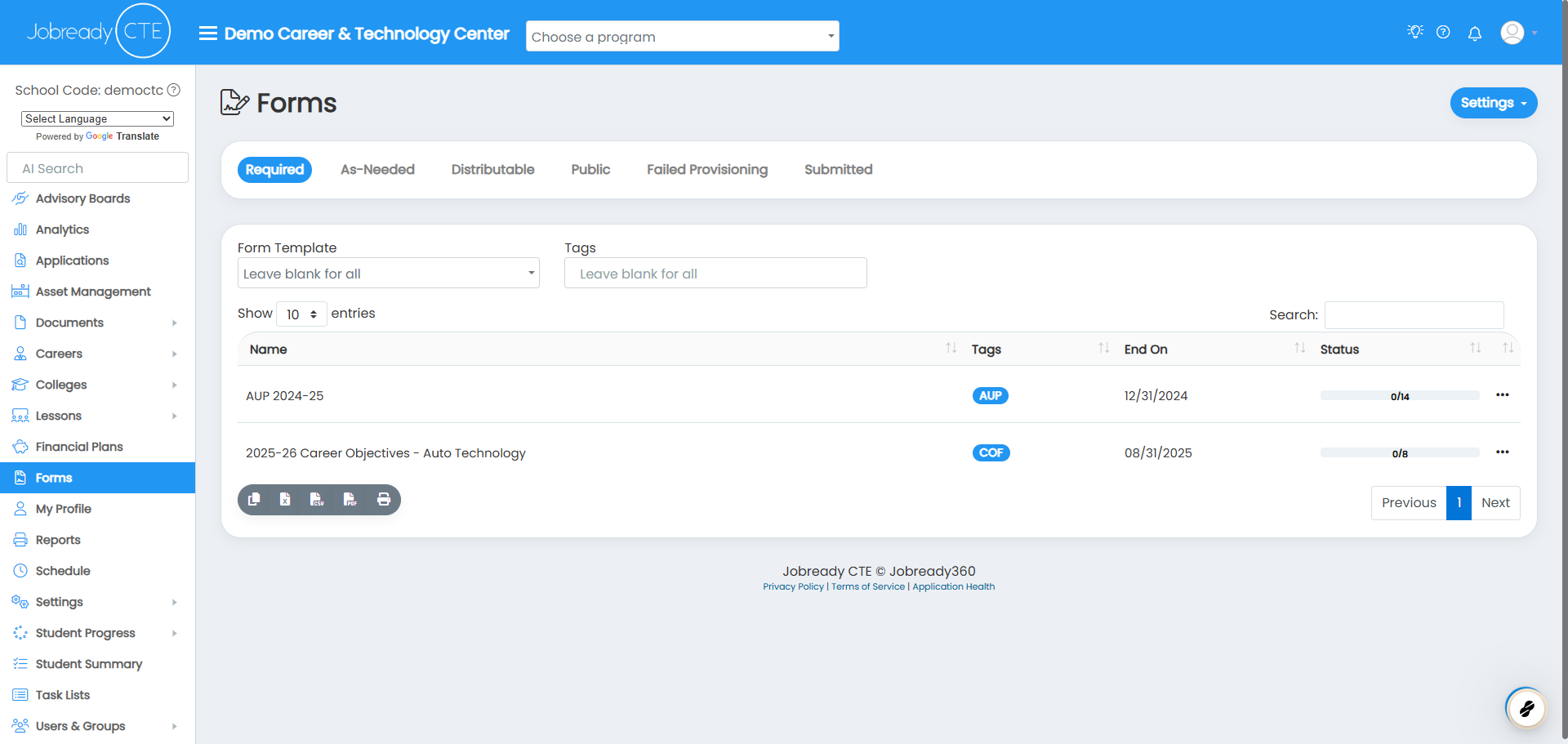1568x744 pixels.
Task: Switch to the Submitted tab
Action: click(x=838, y=170)
